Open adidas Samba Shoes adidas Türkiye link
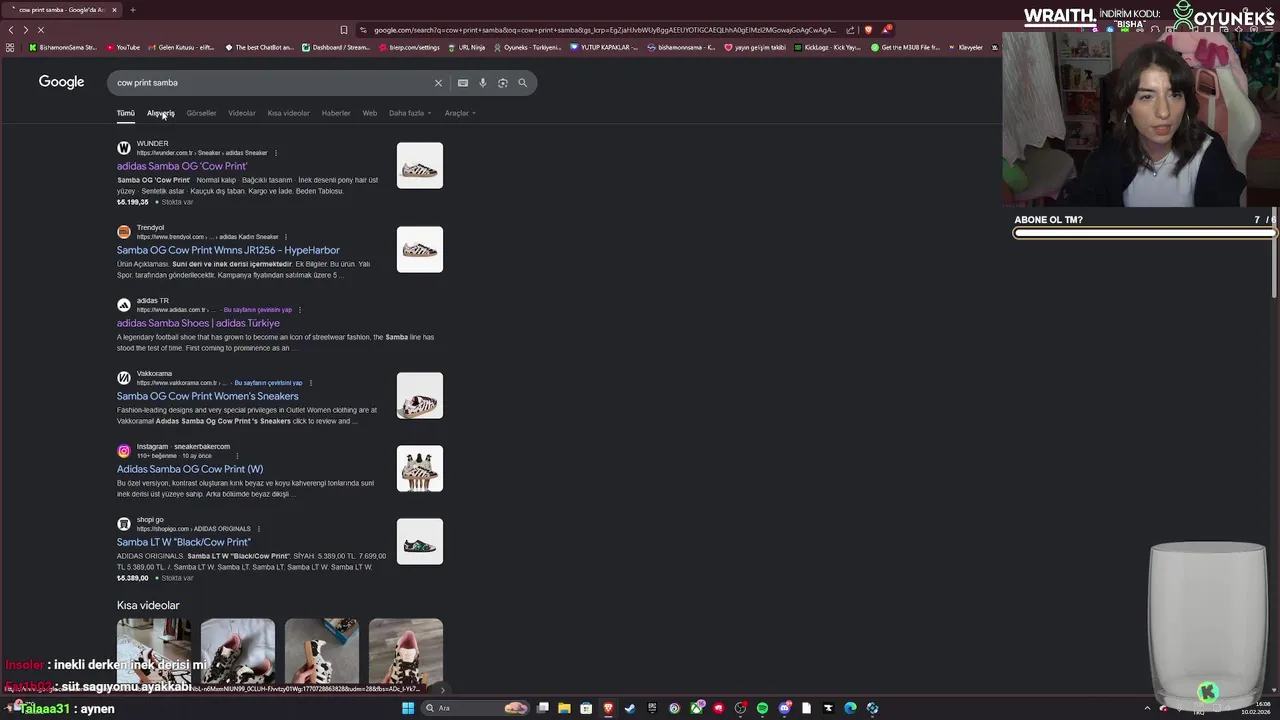Image resolution: width=1280 pixels, height=720 pixels. click(x=198, y=323)
